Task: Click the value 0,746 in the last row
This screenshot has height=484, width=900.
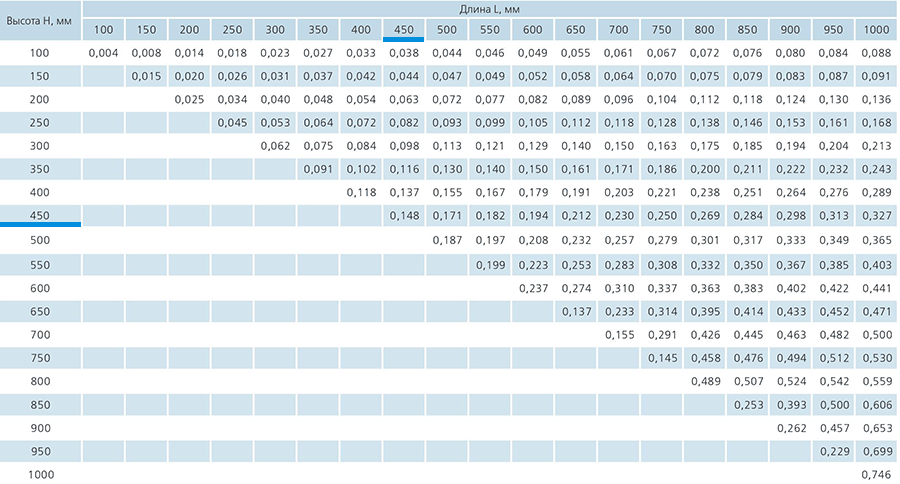Action: point(876,475)
